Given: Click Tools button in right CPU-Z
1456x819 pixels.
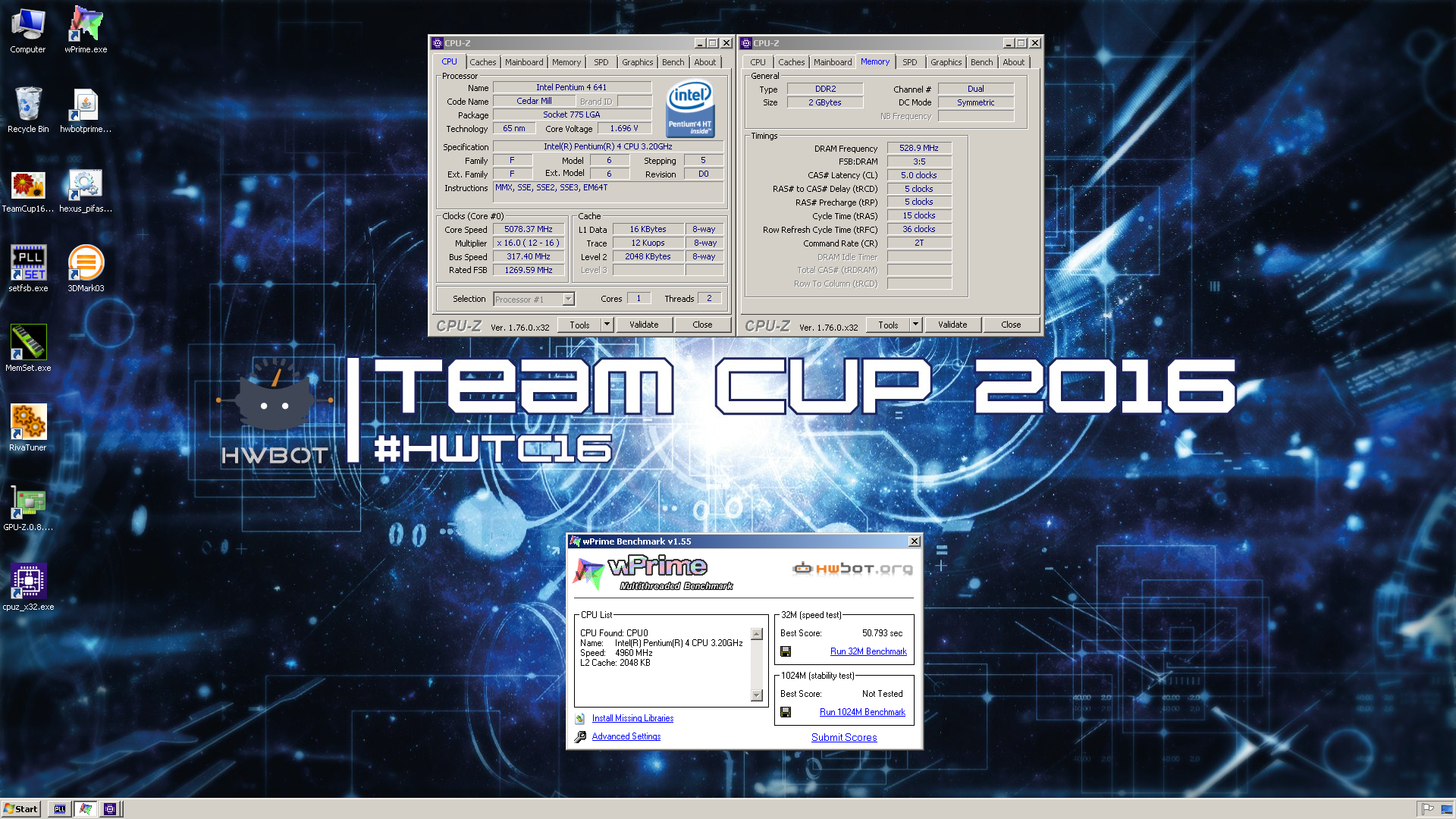Looking at the screenshot, I should [888, 325].
